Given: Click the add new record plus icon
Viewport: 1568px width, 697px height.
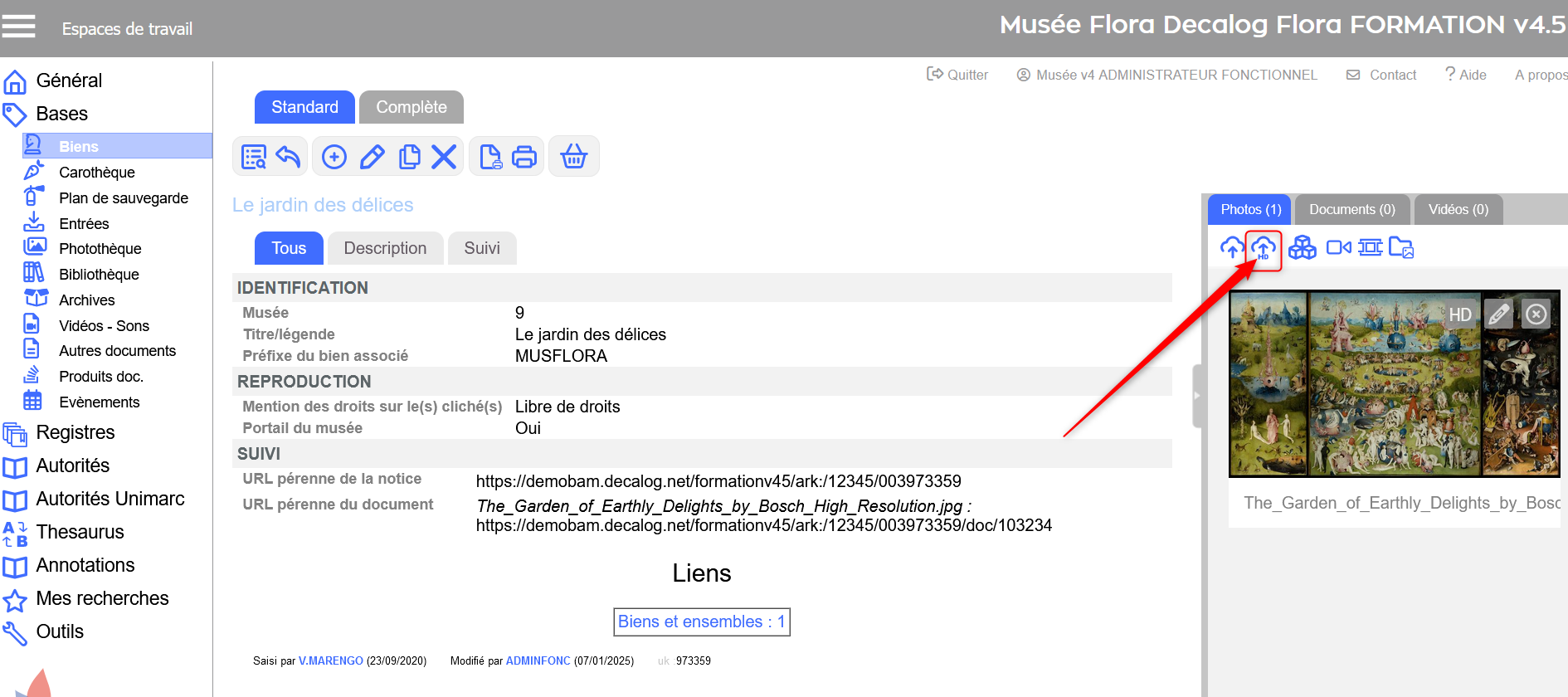Looking at the screenshot, I should pos(334,157).
